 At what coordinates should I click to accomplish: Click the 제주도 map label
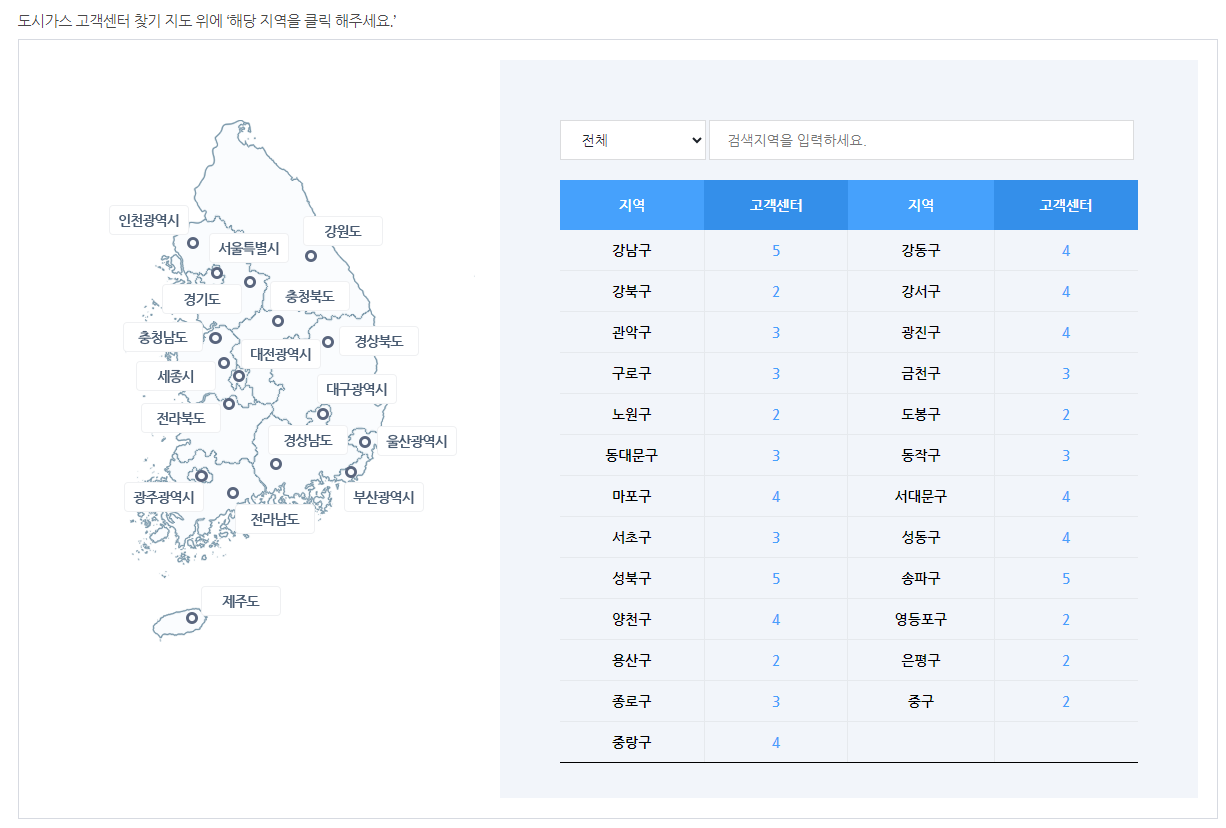click(x=241, y=601)
